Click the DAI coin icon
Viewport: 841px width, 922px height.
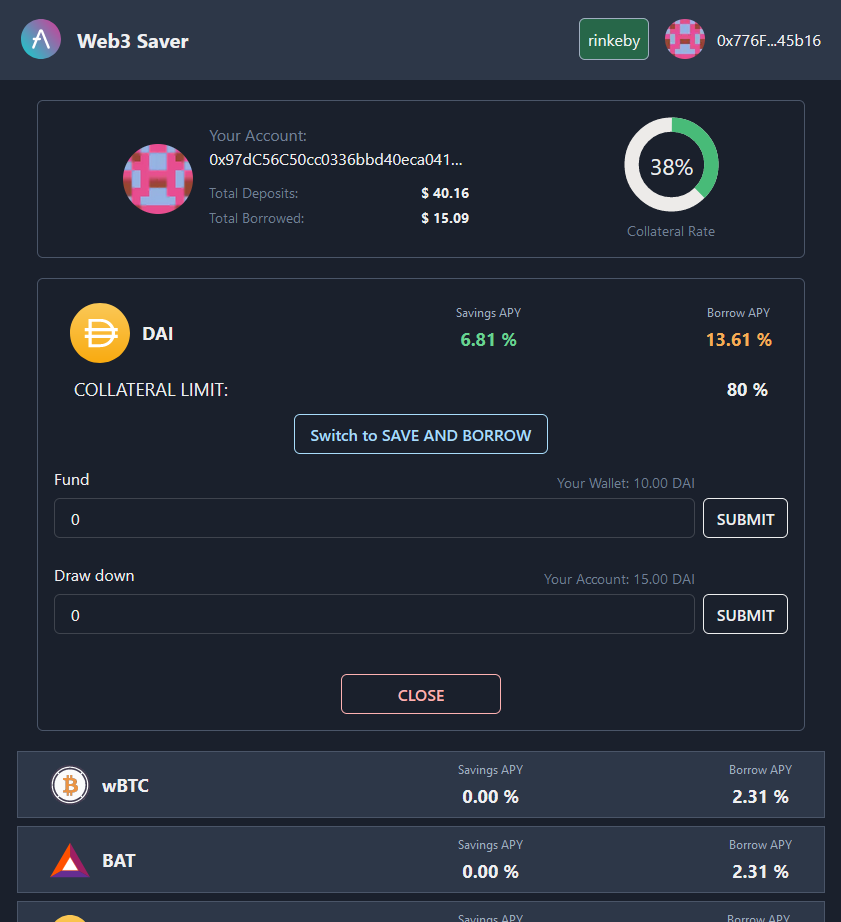(100, 333)
